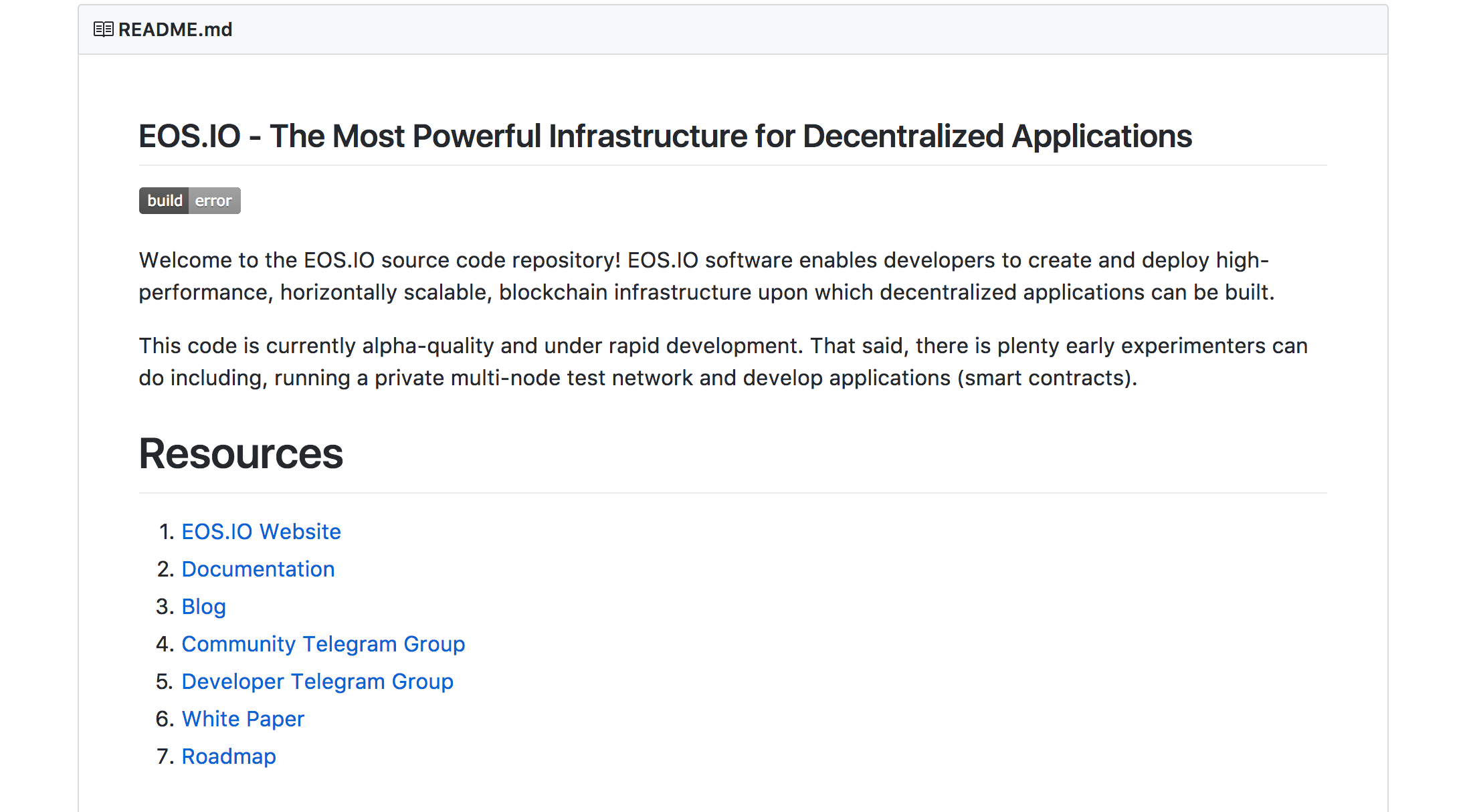Click the word 'Decentralized' in the title
This screenshot has height=812, width=1465.
click(x=903, y=136)
